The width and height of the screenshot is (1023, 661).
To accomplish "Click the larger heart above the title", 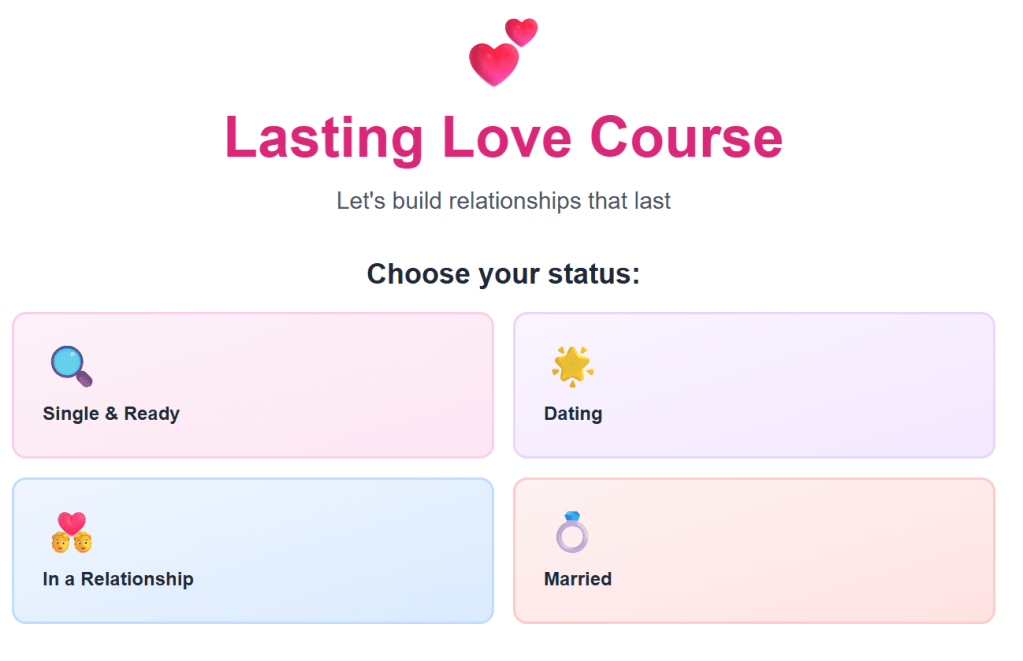I will (x=493, y=64).
